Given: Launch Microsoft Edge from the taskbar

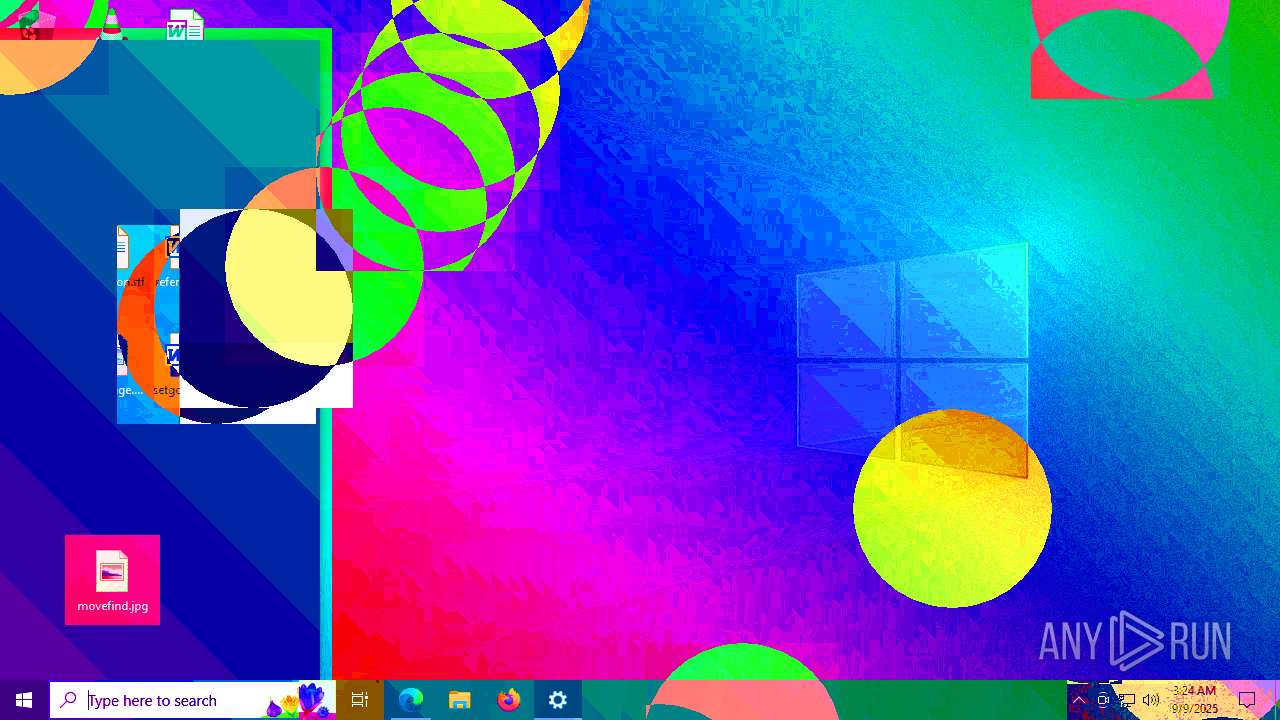Looking at the screenshot, I should click(x=411, y=700).
